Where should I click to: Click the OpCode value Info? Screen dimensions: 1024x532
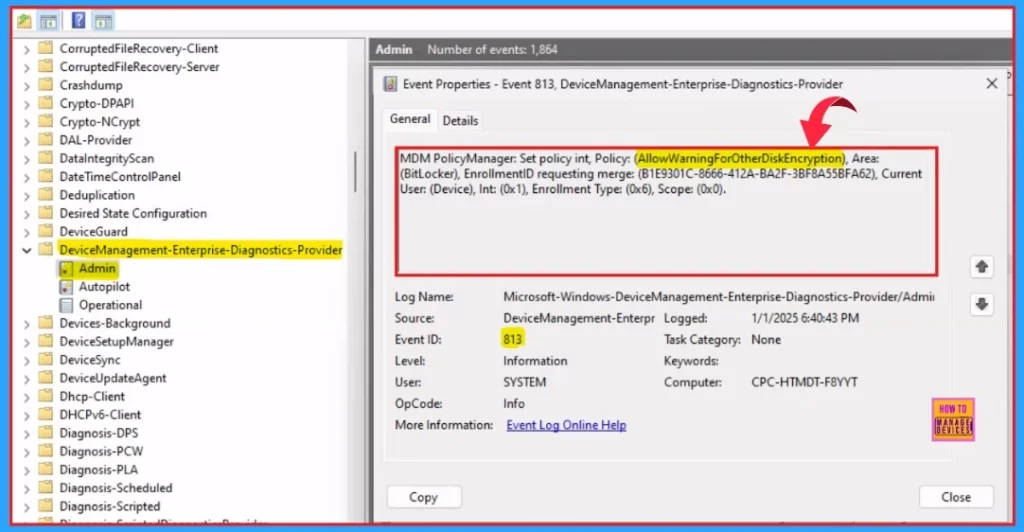click(514, 404)
